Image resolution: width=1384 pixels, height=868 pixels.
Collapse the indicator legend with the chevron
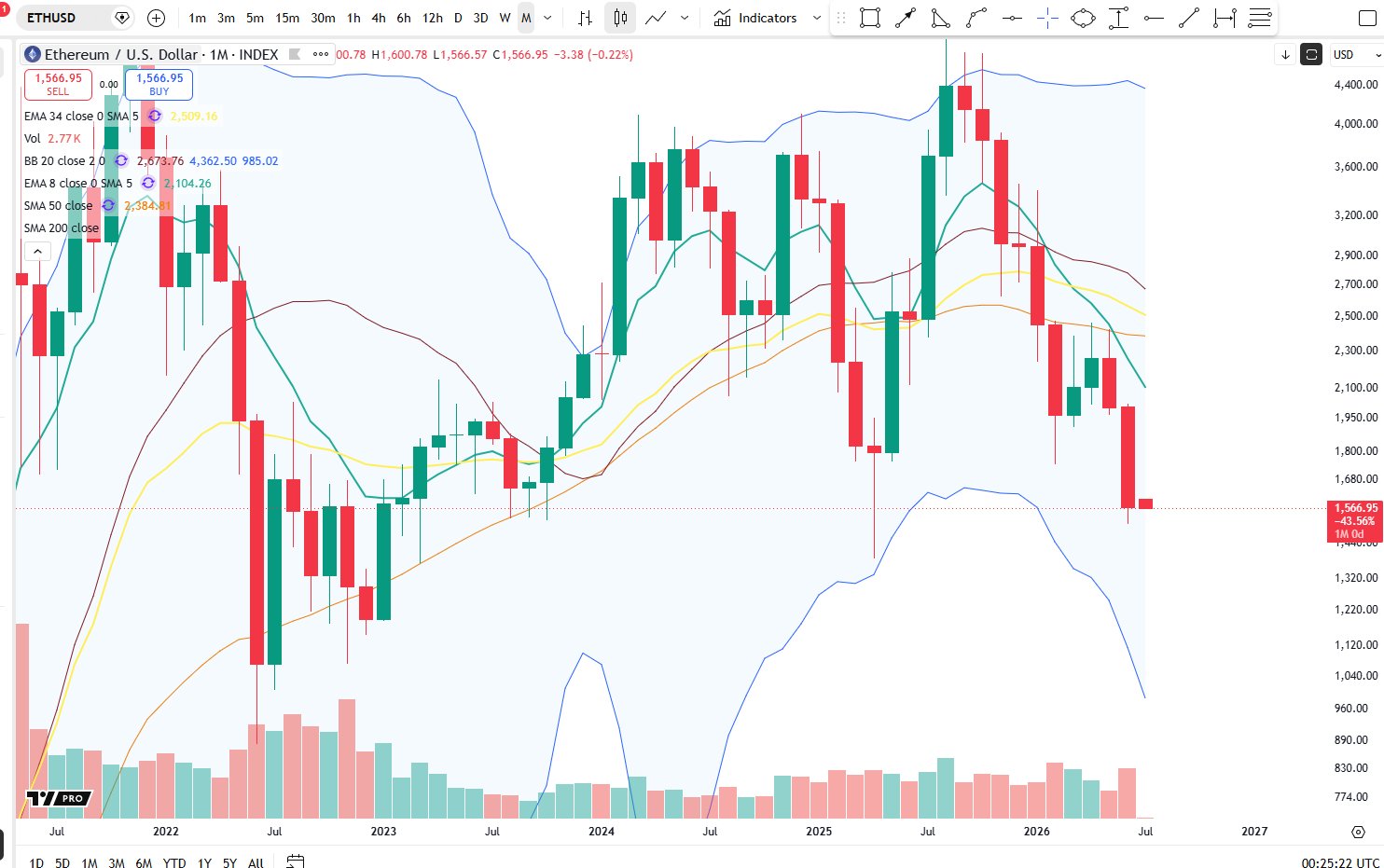click(x=37, y=251)
